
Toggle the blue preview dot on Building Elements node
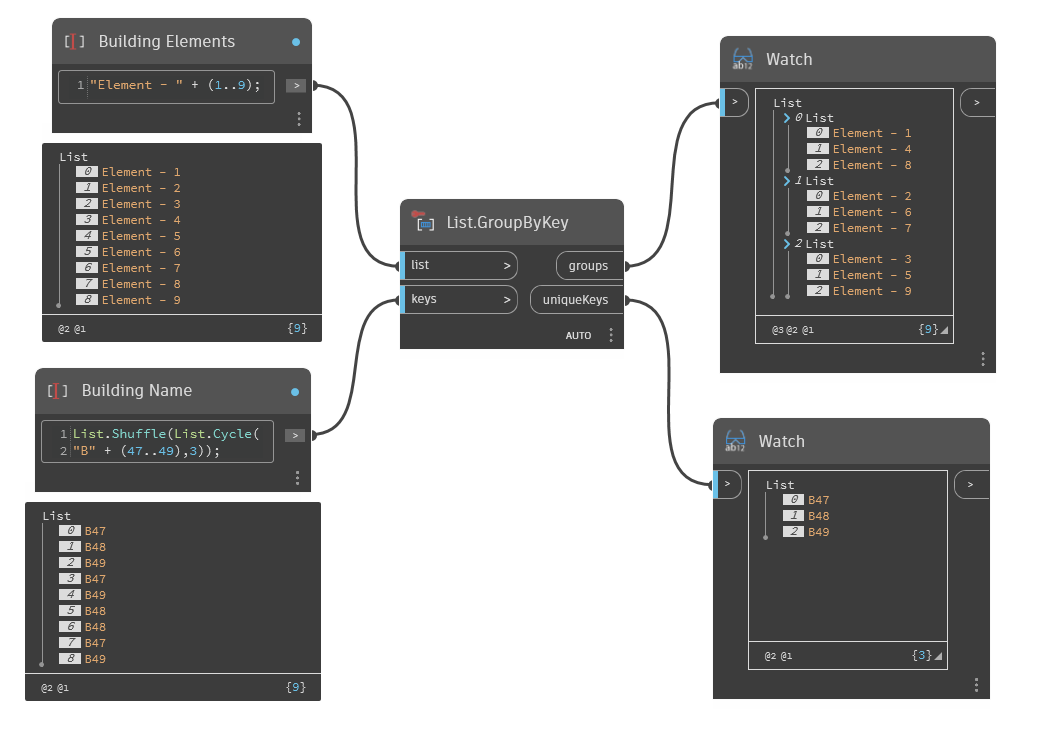pos(295,42)
